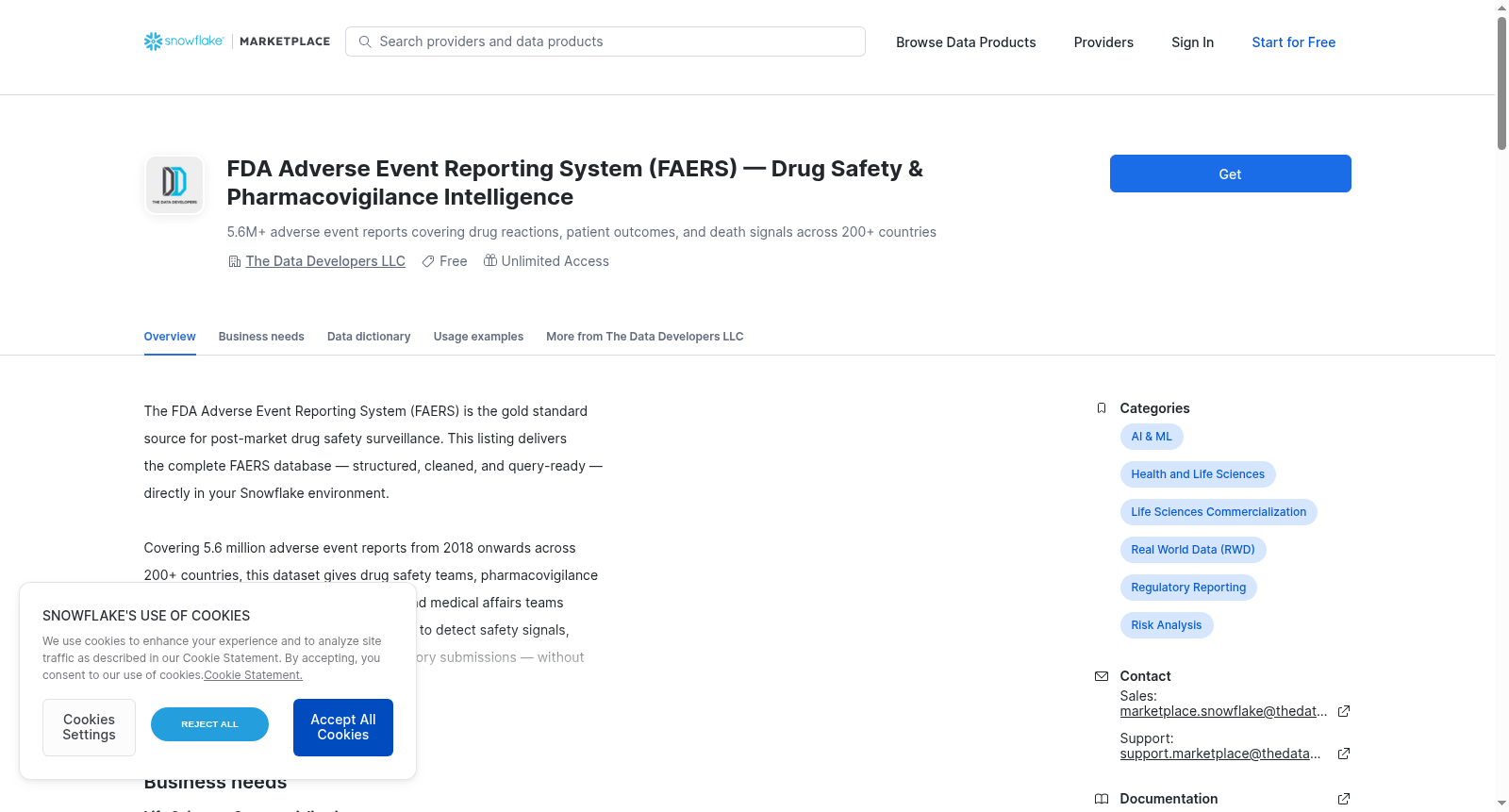Open Cookies Settings
This screenshot has height=812, width=1509.
pyautogui.click(x=89, y=727)
